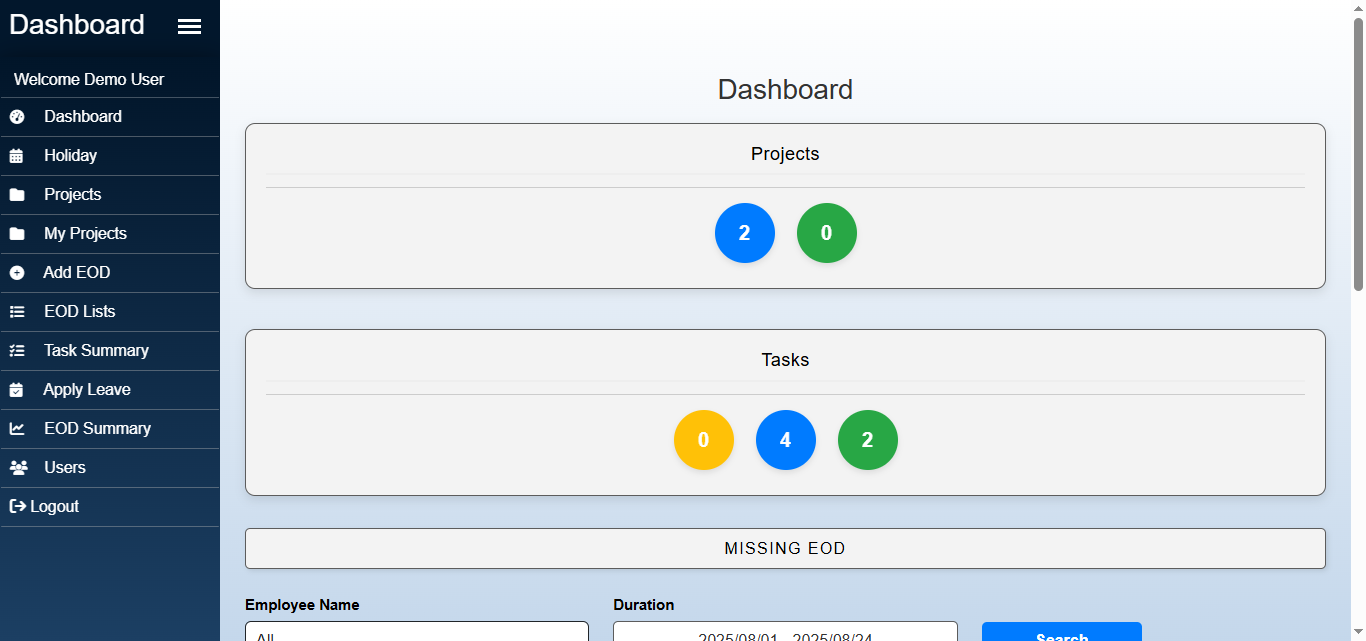Click the page vertical scrollbar
This screenshot has height=641, width=1366.
click(x=1358, y=150)
